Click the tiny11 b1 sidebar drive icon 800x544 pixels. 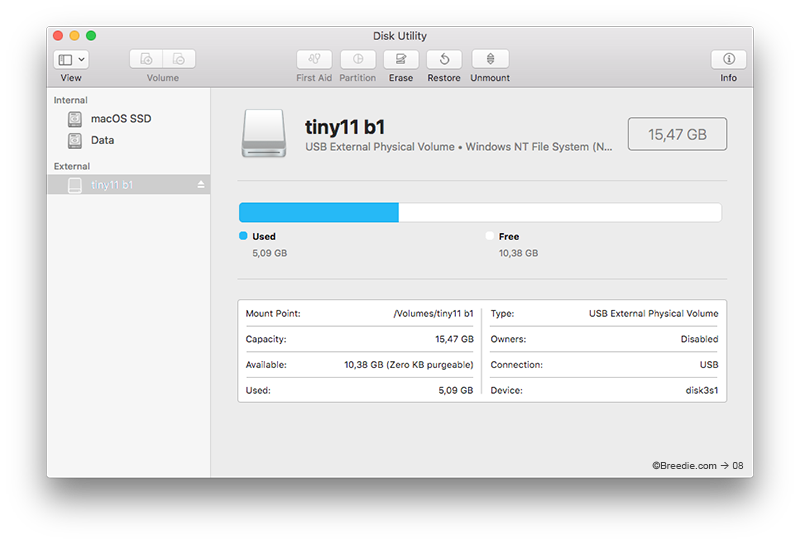tap(75, 185)
